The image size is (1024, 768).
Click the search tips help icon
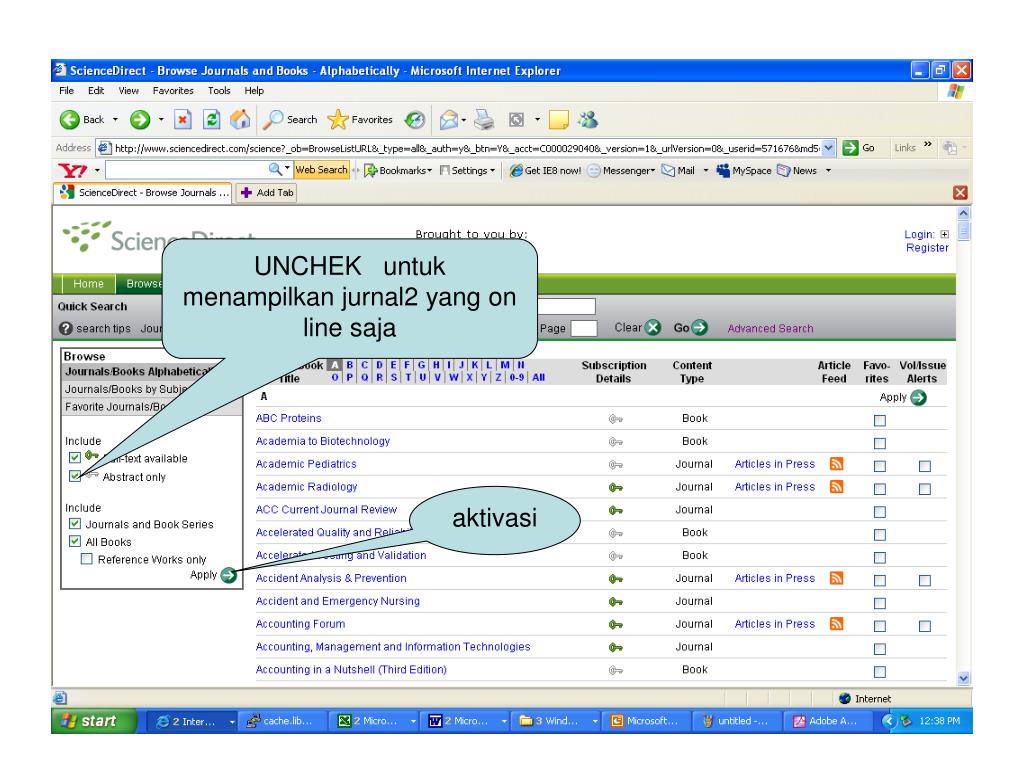click(65, 328)
